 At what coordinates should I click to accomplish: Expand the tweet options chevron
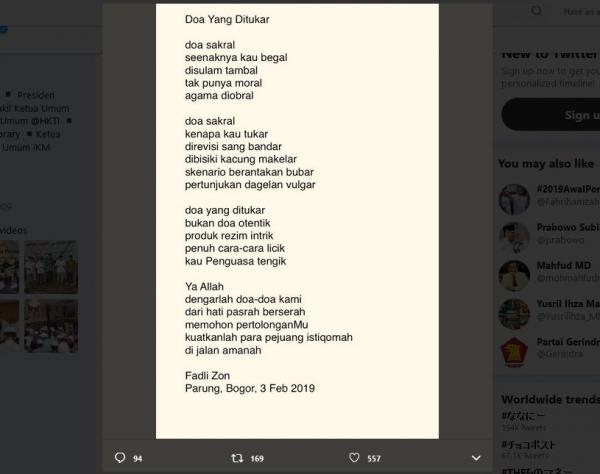tap(476, 458)
